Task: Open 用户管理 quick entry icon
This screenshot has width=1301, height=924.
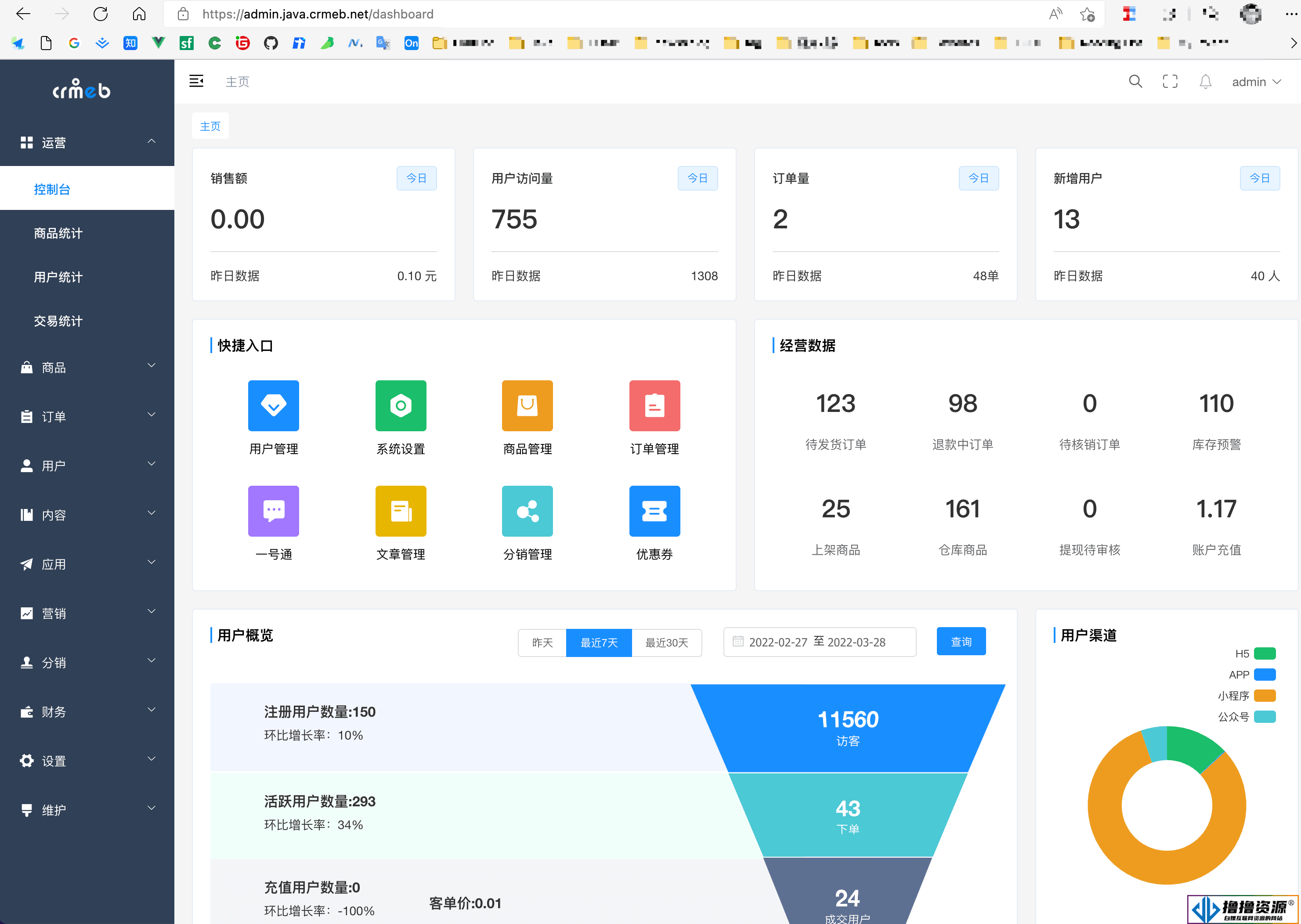Action: pyautogui.click(x=273, y=405)
